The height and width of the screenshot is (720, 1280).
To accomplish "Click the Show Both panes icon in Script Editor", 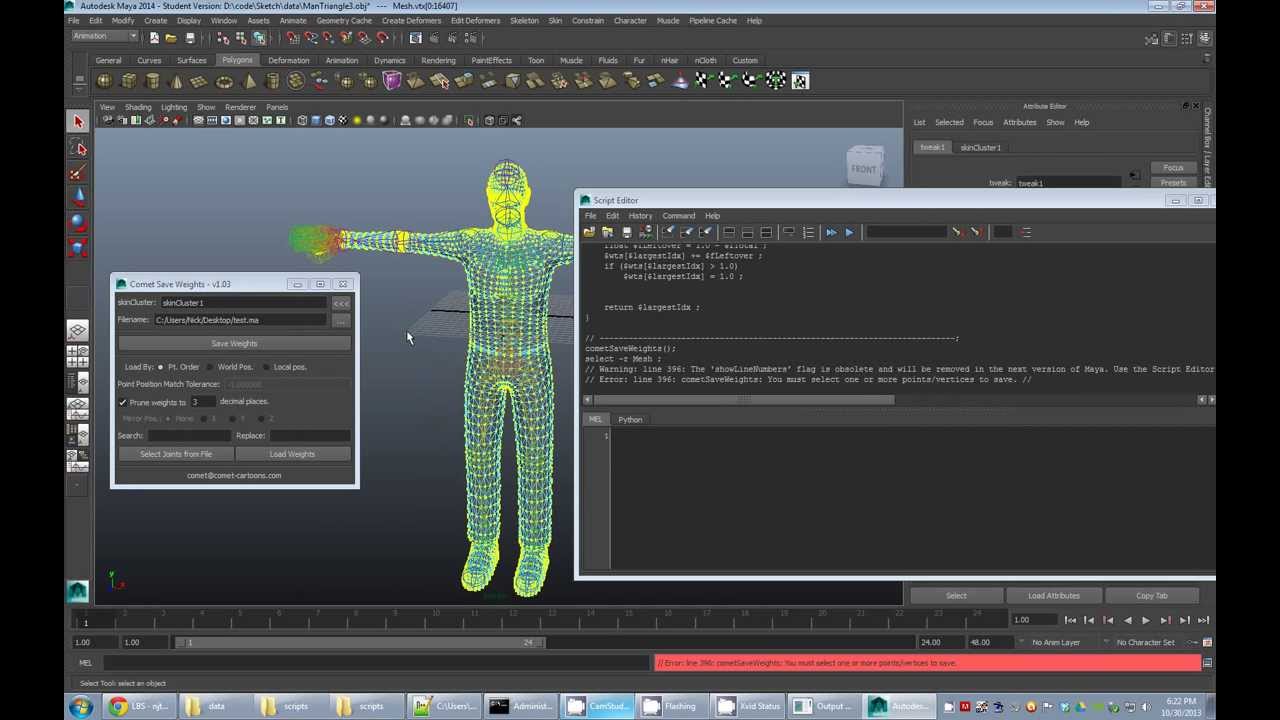I will [x=766, y=232].
